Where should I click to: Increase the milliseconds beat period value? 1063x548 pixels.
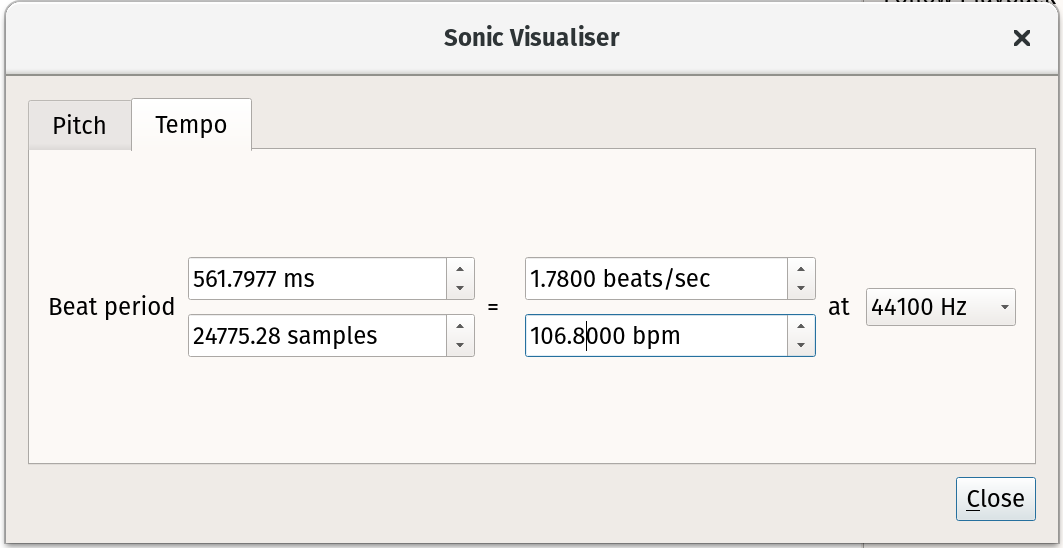pyautogui.click(x=459, y=269)
